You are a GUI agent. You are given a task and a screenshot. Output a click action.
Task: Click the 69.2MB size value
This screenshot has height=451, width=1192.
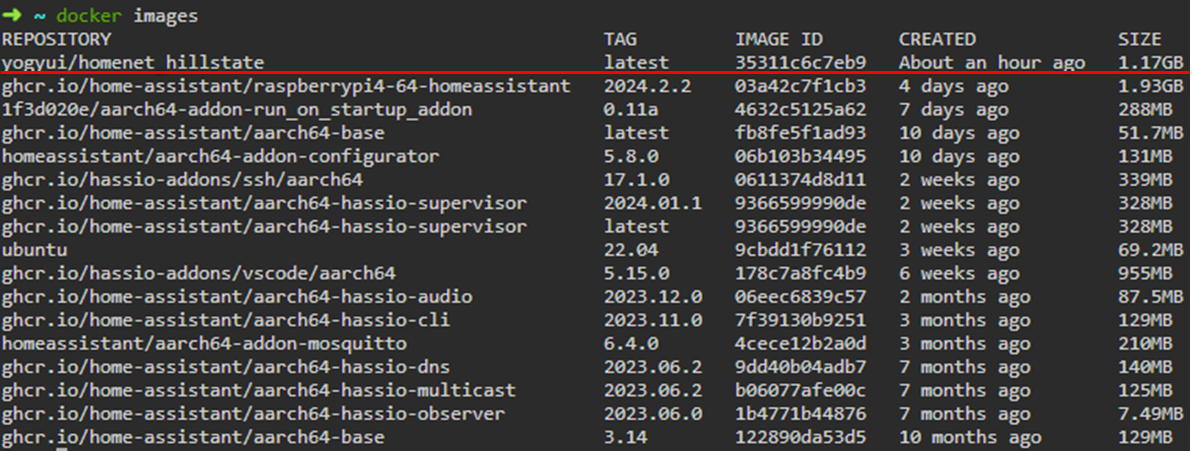[1150, 249]
